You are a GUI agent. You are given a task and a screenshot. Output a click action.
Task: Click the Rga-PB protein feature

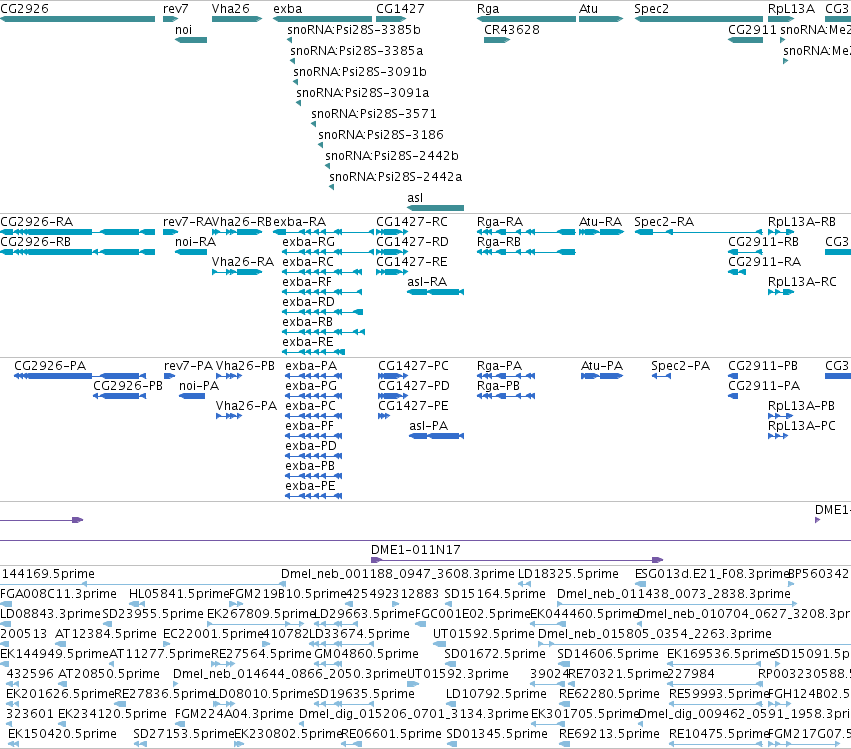coord(506,396)
